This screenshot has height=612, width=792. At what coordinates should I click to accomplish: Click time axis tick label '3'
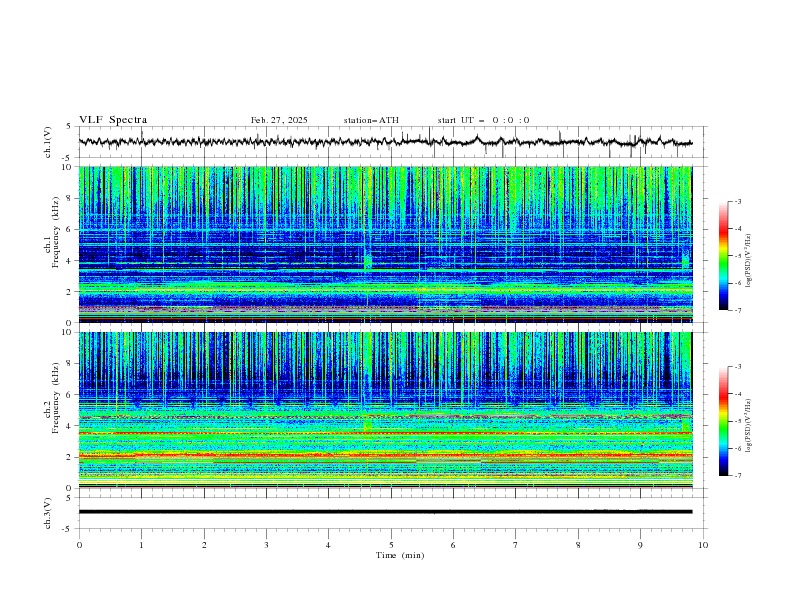pos(266,545)
